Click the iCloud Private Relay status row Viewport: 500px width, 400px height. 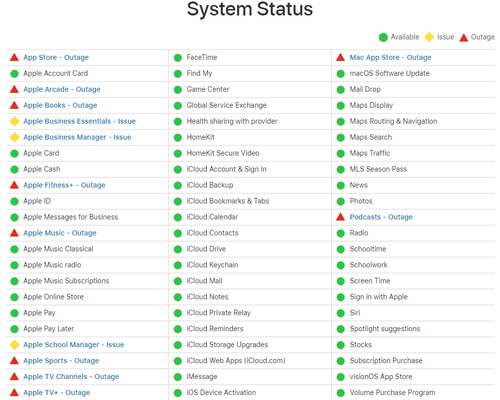click(250, 313)
